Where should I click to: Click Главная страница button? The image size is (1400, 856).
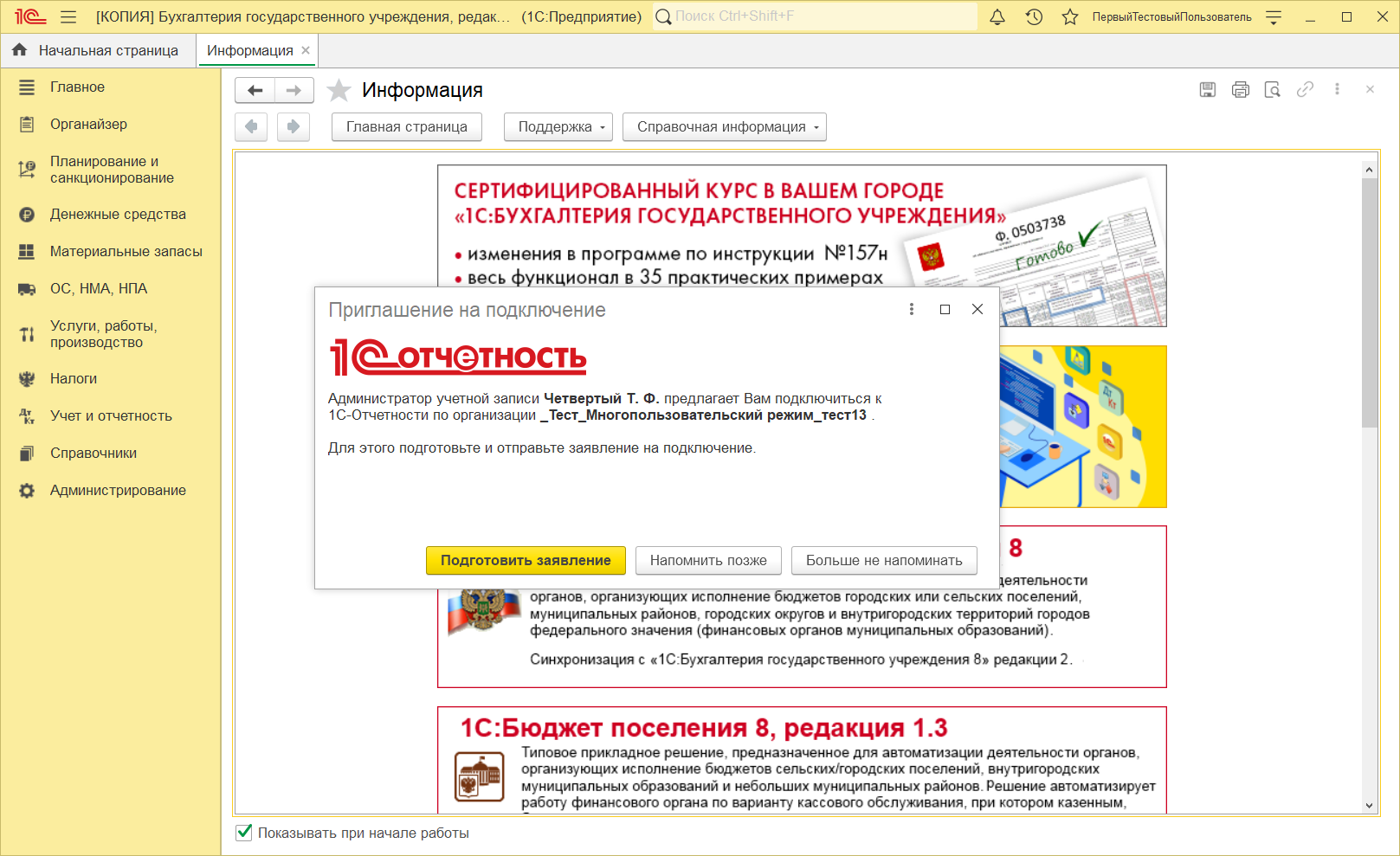tap(407, 126)
